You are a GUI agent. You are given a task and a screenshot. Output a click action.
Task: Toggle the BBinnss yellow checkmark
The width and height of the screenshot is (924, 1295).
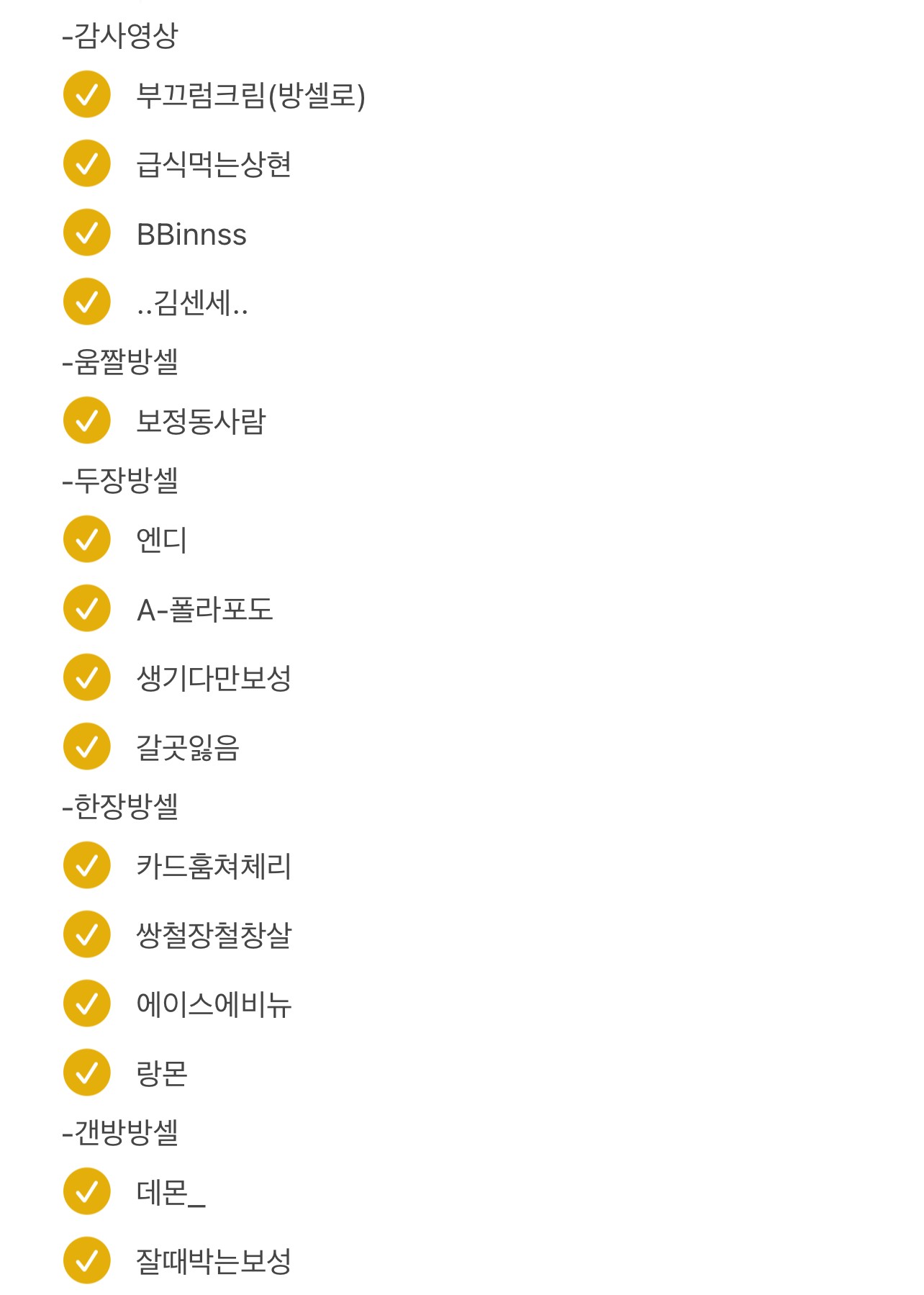(x=86, y=233)
